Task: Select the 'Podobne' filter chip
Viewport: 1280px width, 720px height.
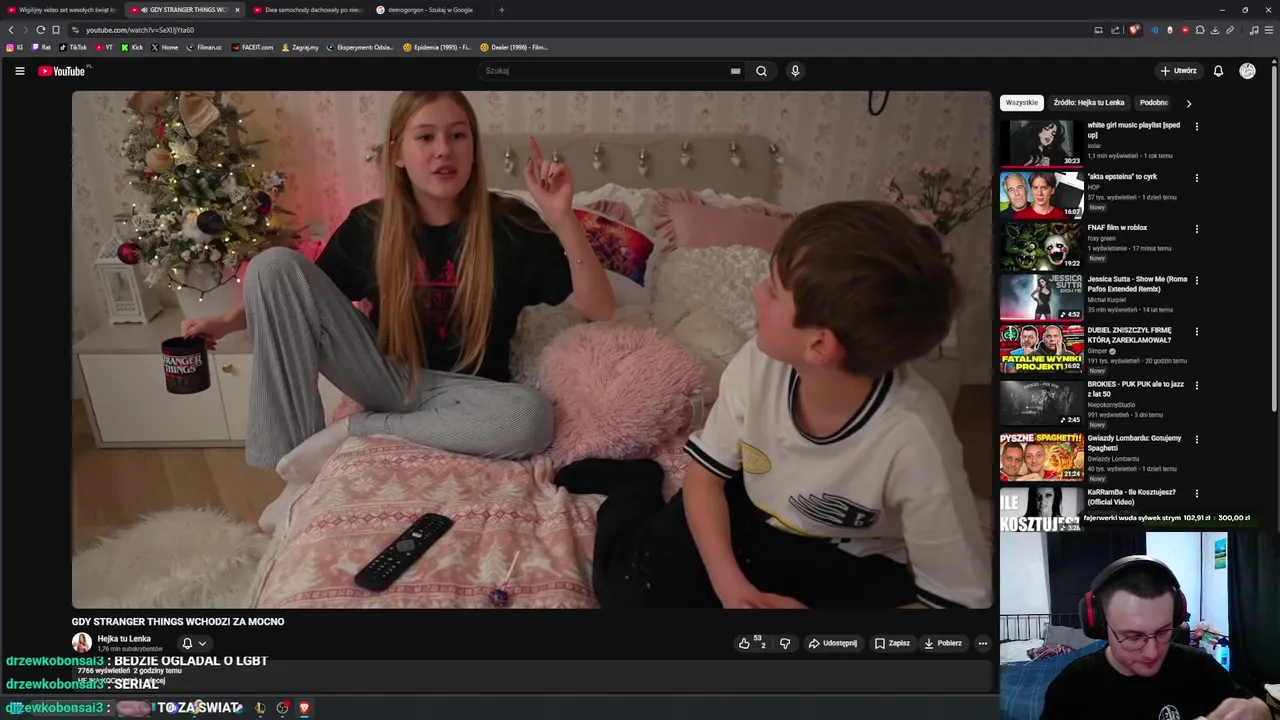Action: click(x=1154, y=103)
